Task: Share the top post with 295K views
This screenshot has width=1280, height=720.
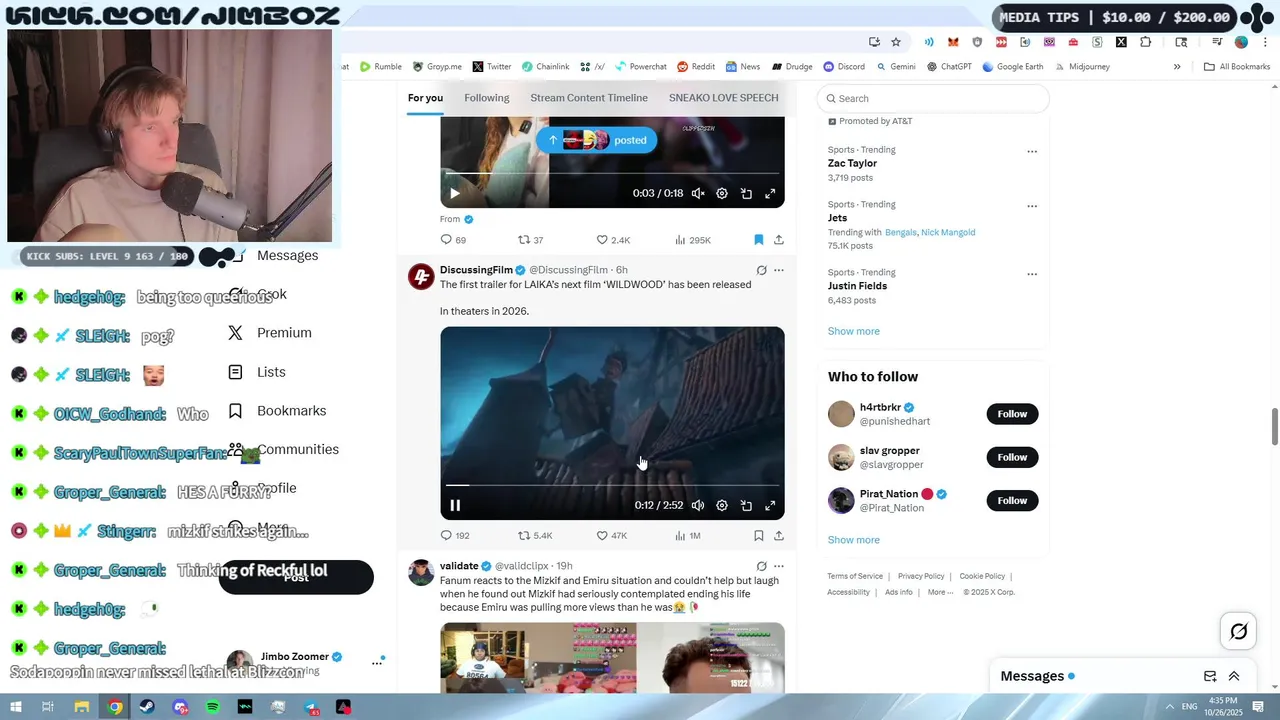Action: click(x=779, y=240)
